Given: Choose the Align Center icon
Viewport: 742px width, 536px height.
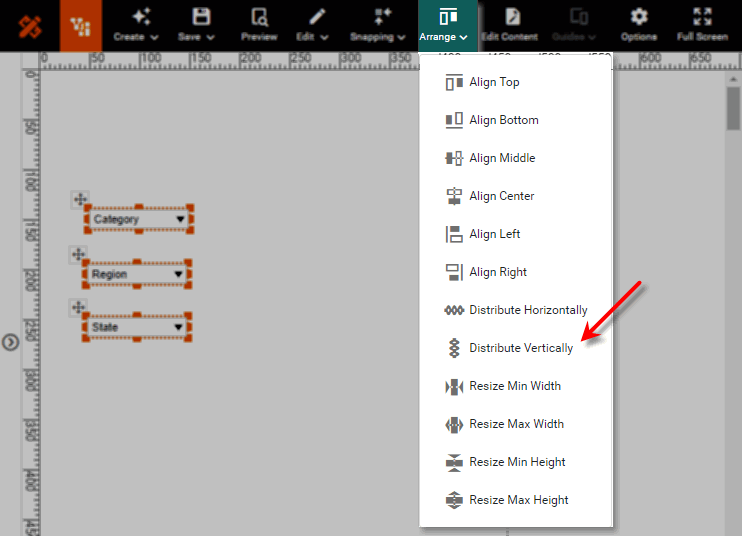Looking at the screenshot, I should pos(454,196).
